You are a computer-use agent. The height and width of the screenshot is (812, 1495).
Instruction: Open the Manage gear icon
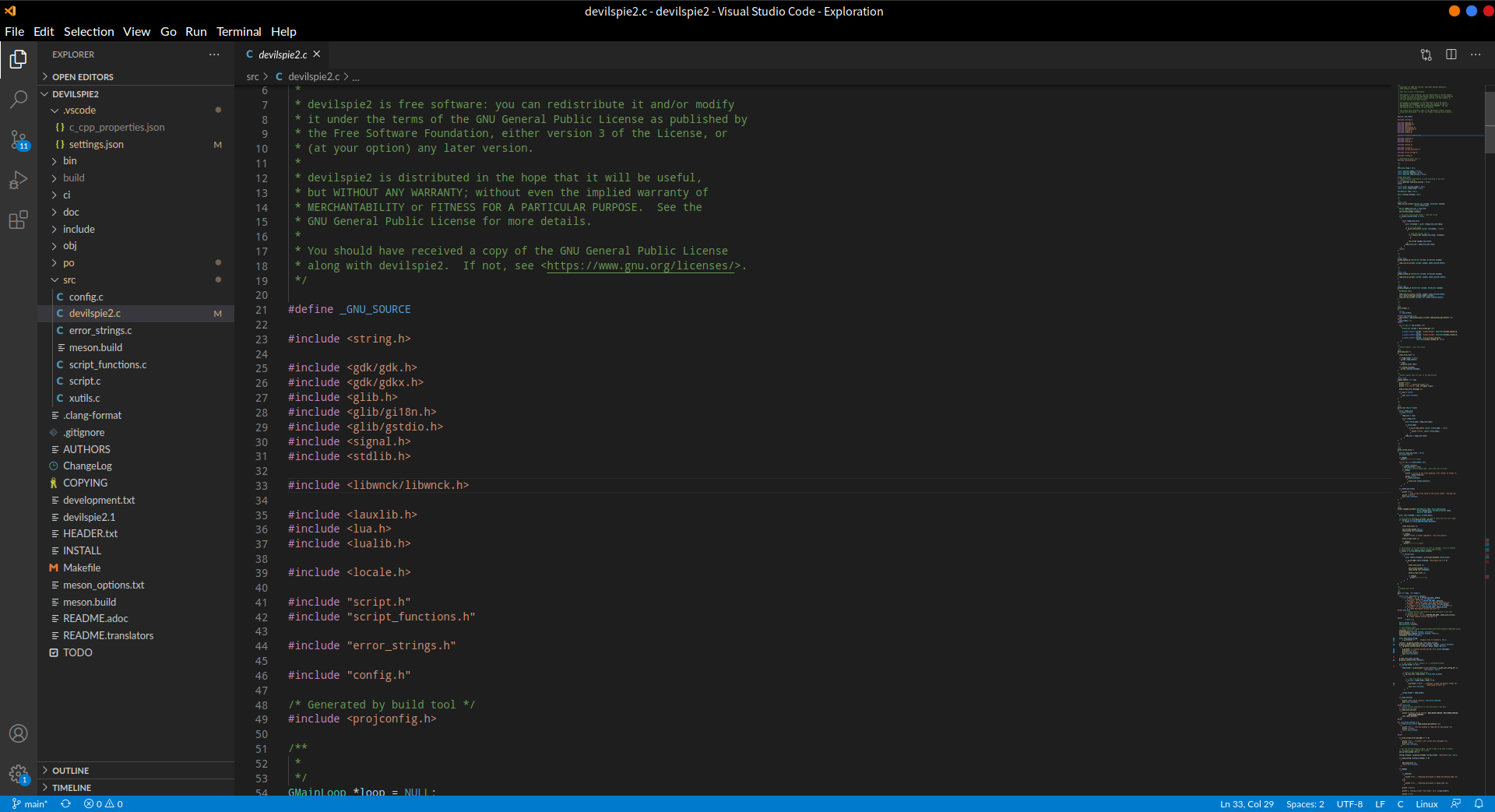click(19, 774)
